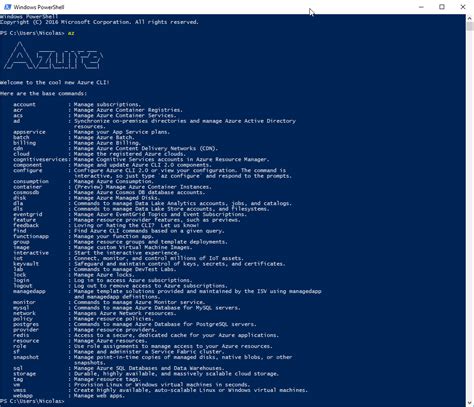This screenshot has width=474, height=407.
Task: Click the 'policy' command name
Action: pos(23,319)
